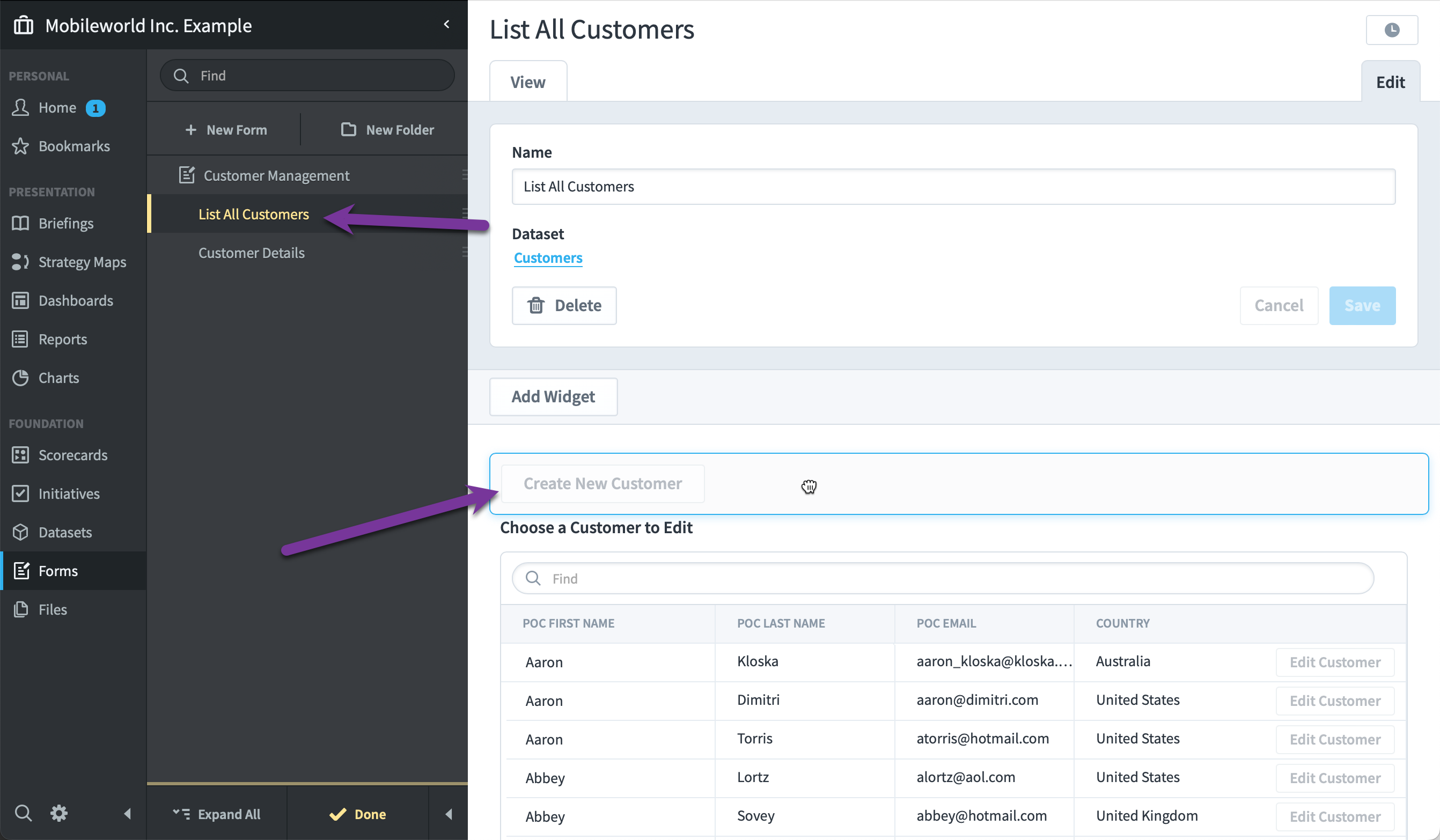The width and height of the screenshot is (1440, 840).
Task: Edit Customer for Aaron Dimitri
Action: (x=1335, y=701)
